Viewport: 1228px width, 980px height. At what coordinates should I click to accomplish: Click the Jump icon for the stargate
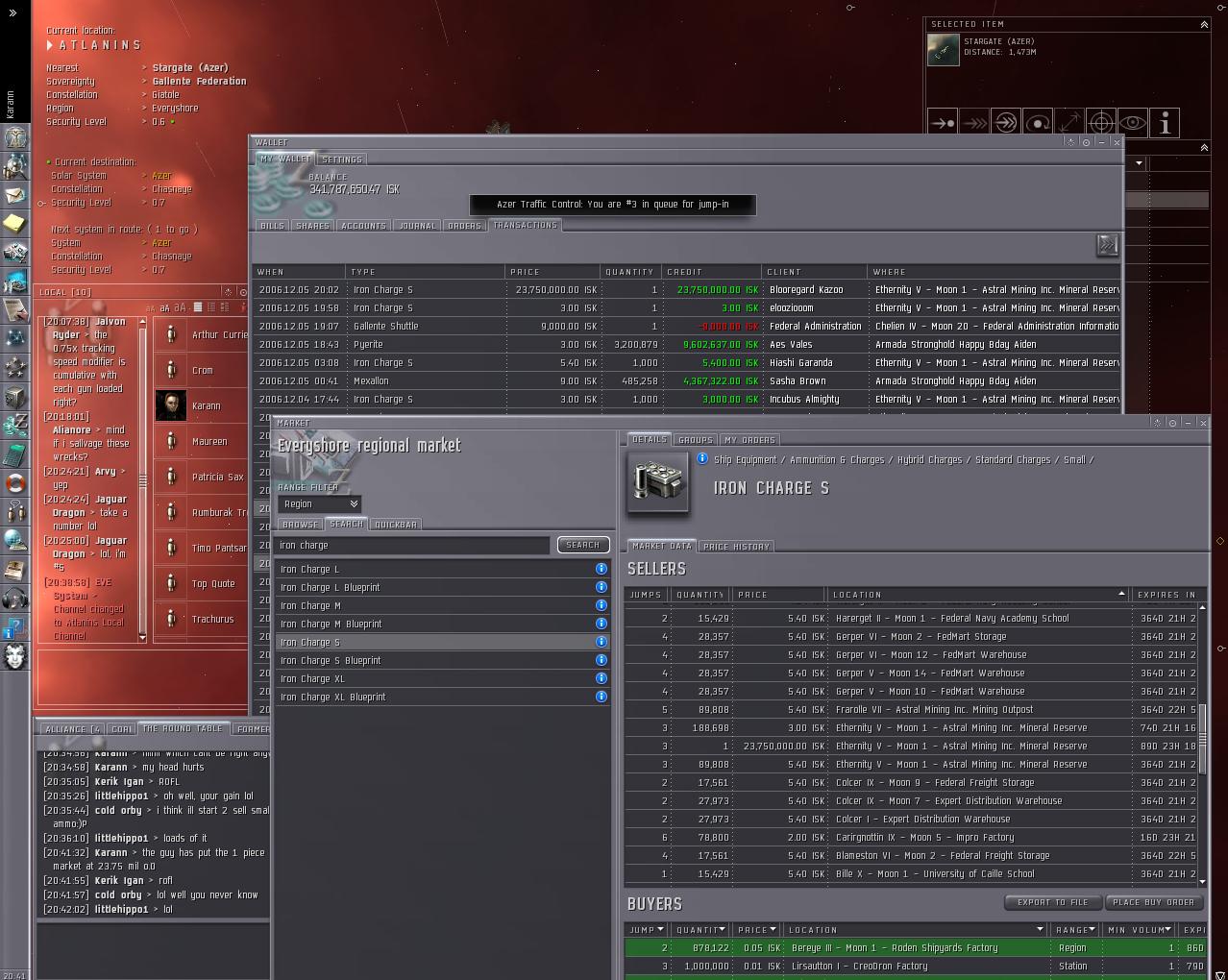tap(1006, 123)
